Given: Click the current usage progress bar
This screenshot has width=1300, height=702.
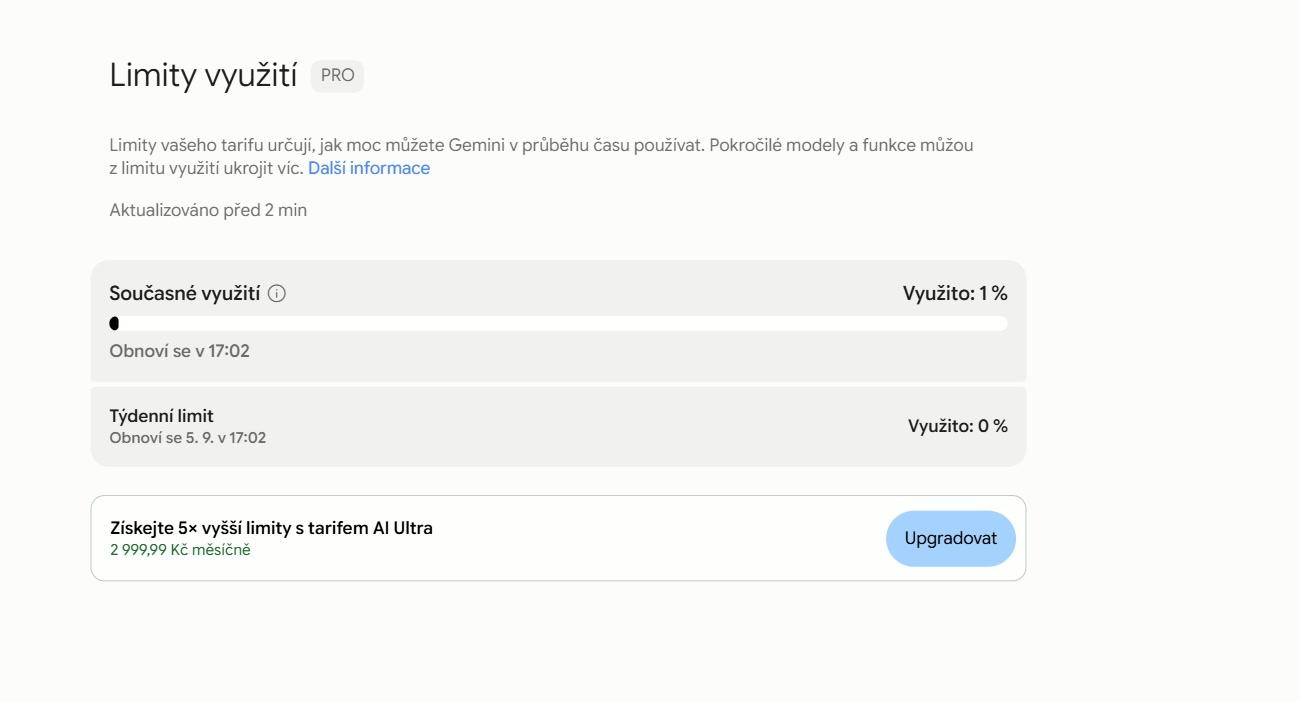Looking at the screenshot, I should (x=558, y=323).
